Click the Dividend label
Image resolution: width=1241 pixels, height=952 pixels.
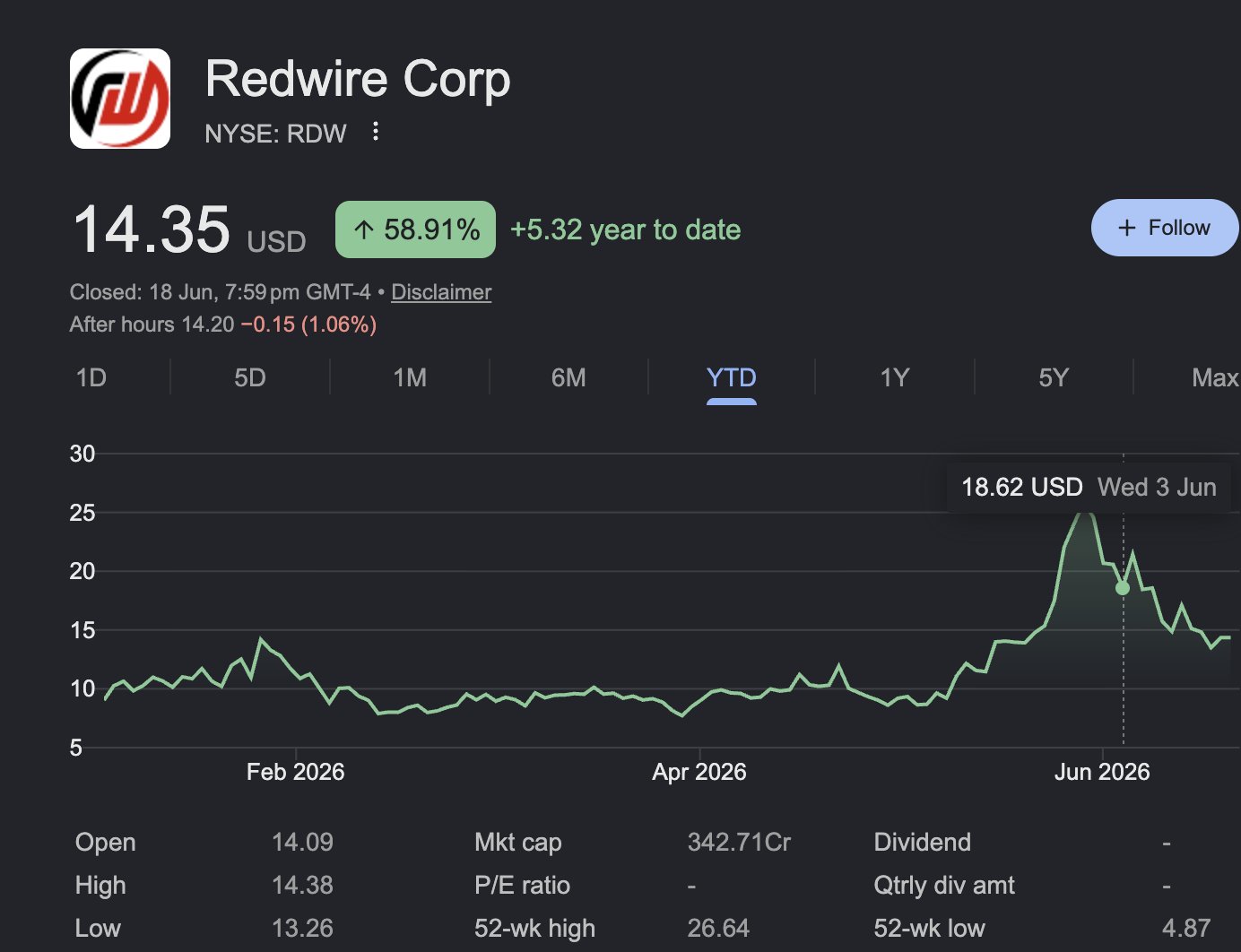pyautogui.click(x=922, y=843)
